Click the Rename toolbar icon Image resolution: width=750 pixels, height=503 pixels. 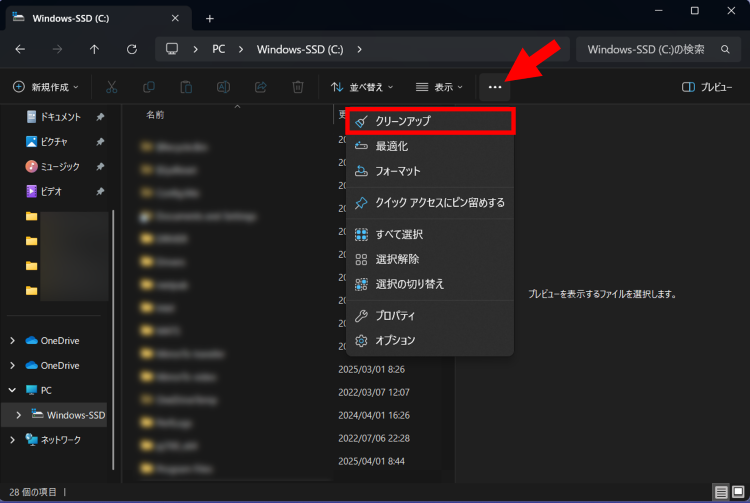click(223, 87)
